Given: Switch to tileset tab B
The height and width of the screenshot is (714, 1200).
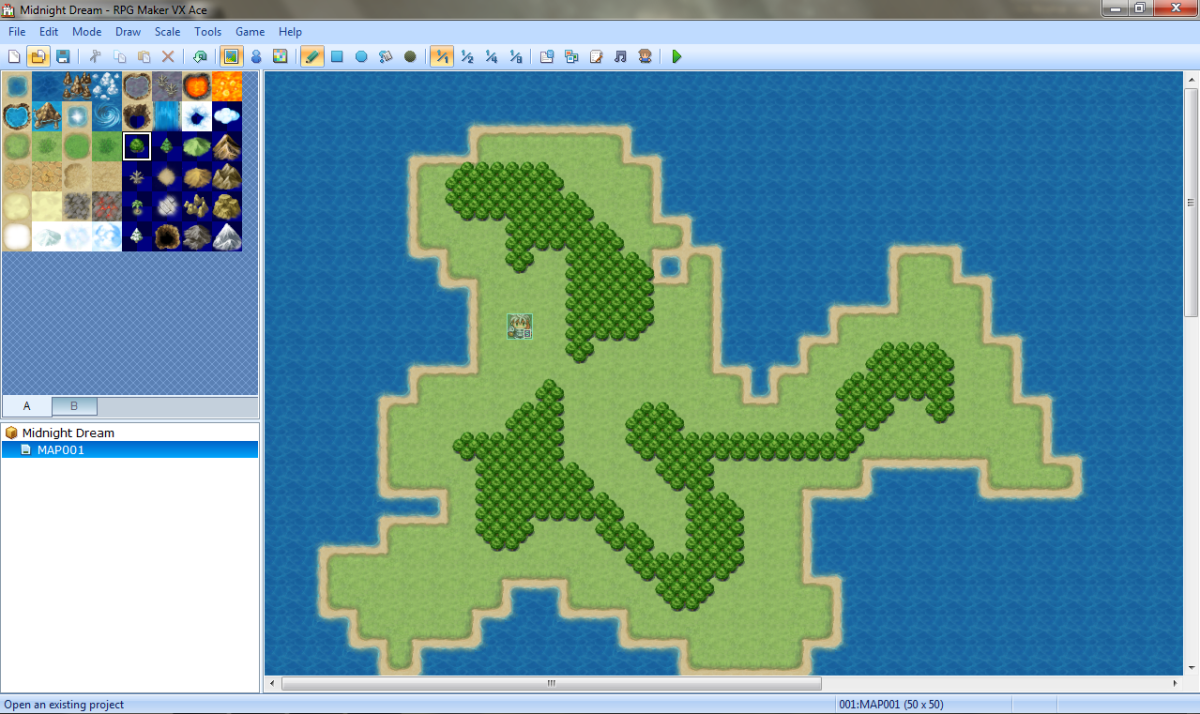Looking at the screenshot, I should pos(75,406).
